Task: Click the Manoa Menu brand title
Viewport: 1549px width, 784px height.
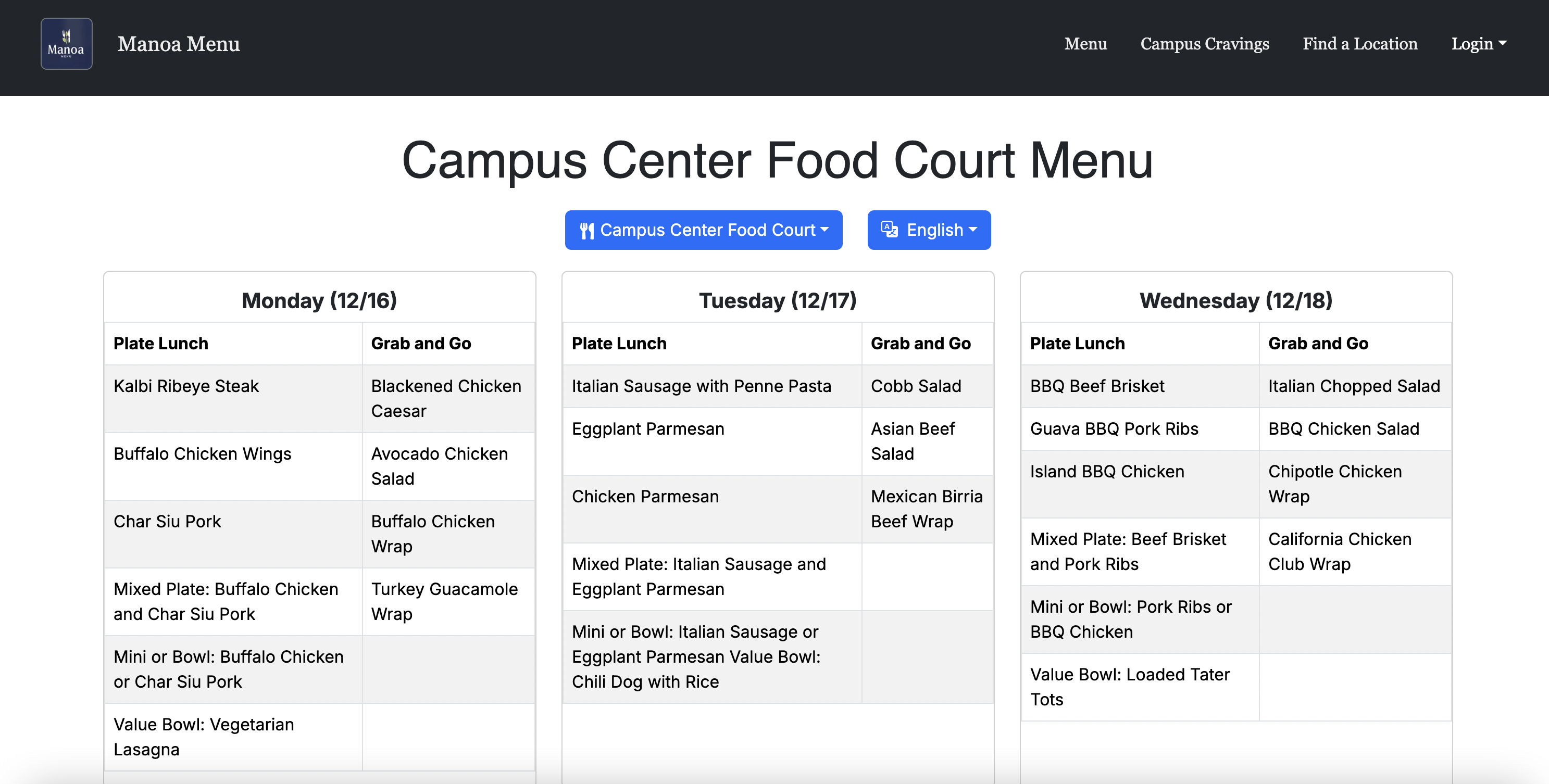Action: (179, 44)
